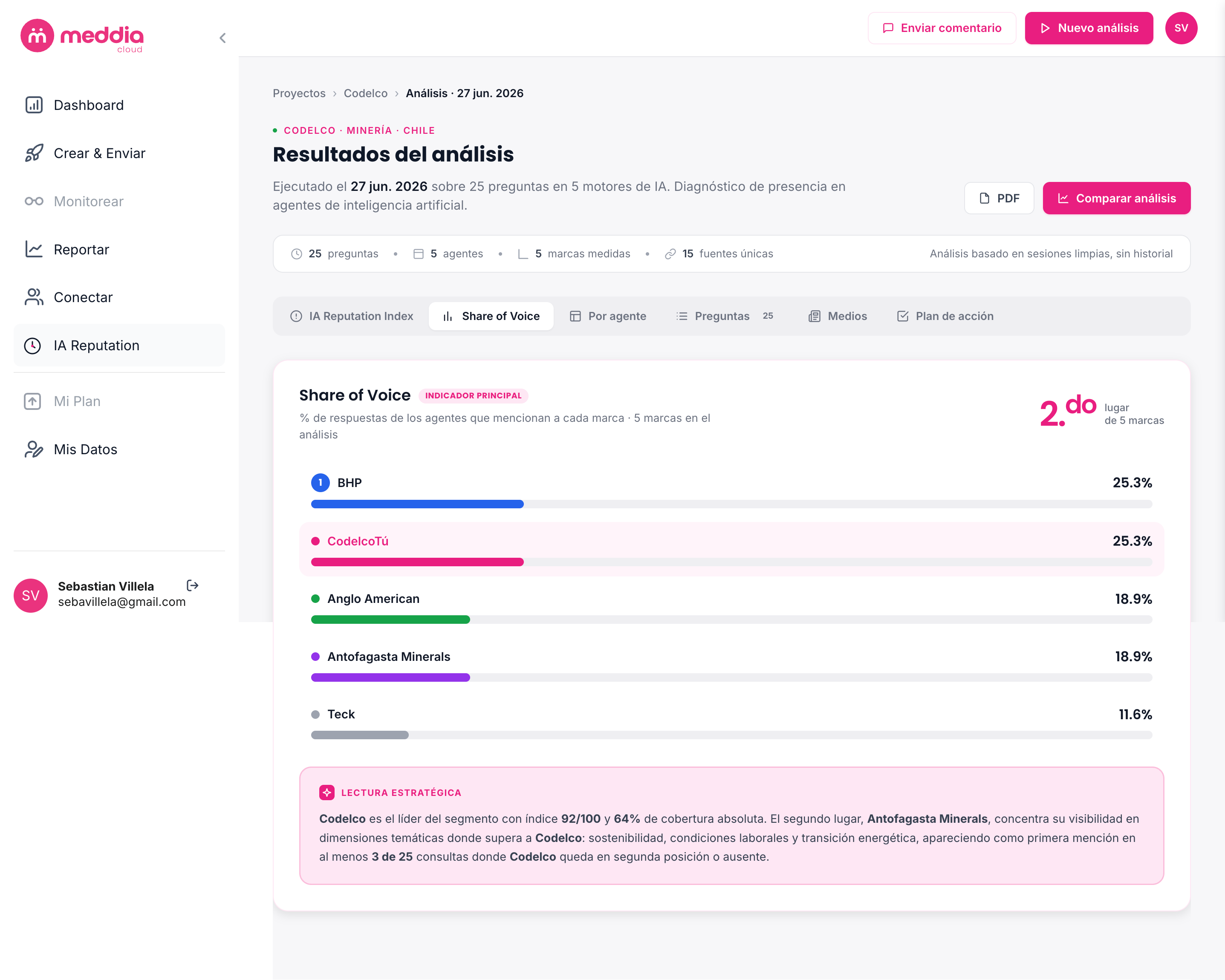This screenshot has width=1225, height=980.
Task: Open Conectar in the sidebar
Action: point(119,297)
